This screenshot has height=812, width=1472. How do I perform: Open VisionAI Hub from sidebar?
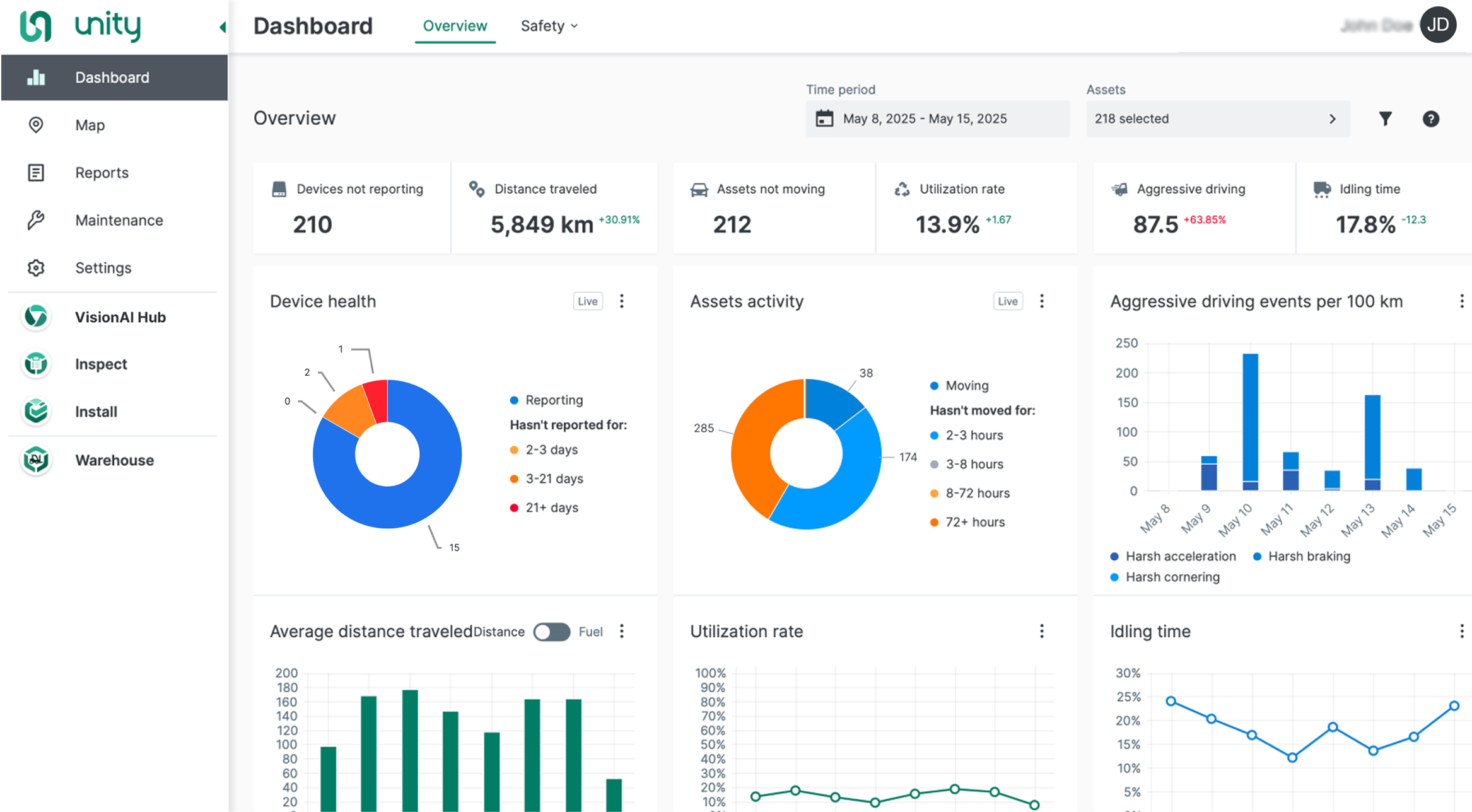point(120,317)
